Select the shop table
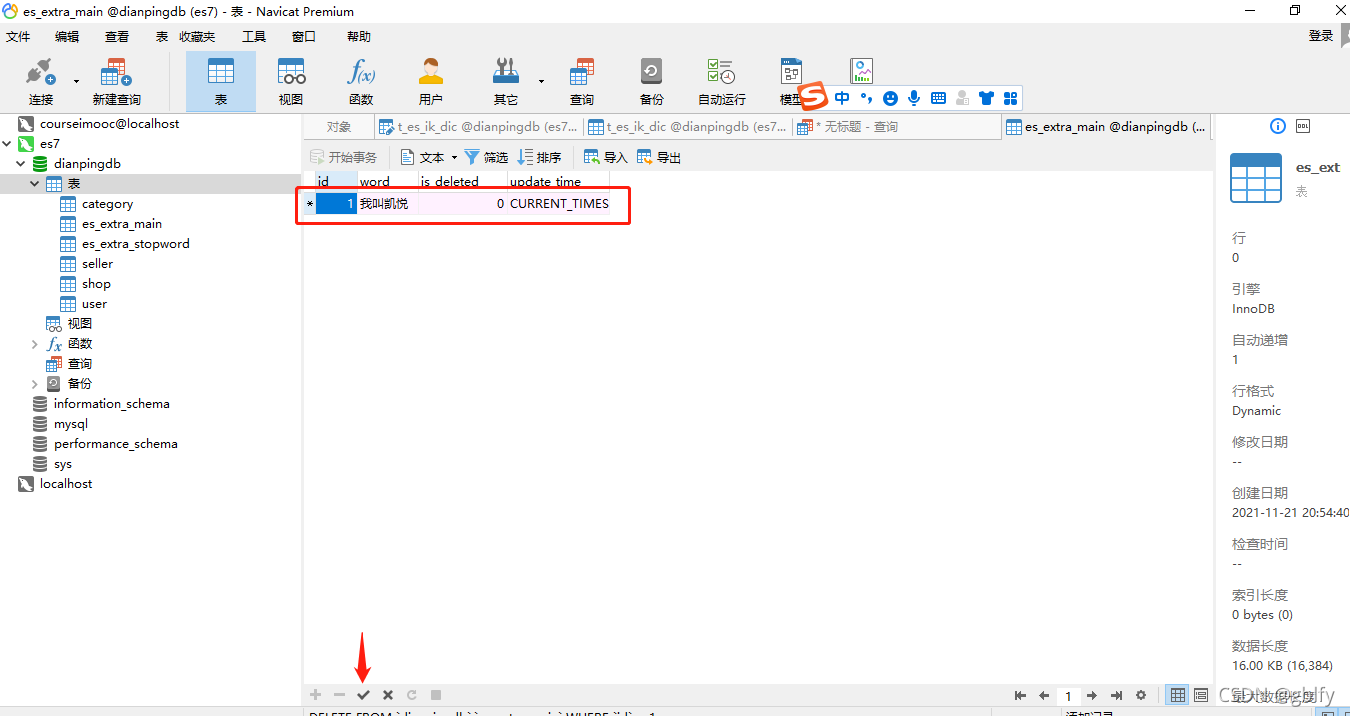Viewport: 1350px width, 716px height. (x=96, y=284)
